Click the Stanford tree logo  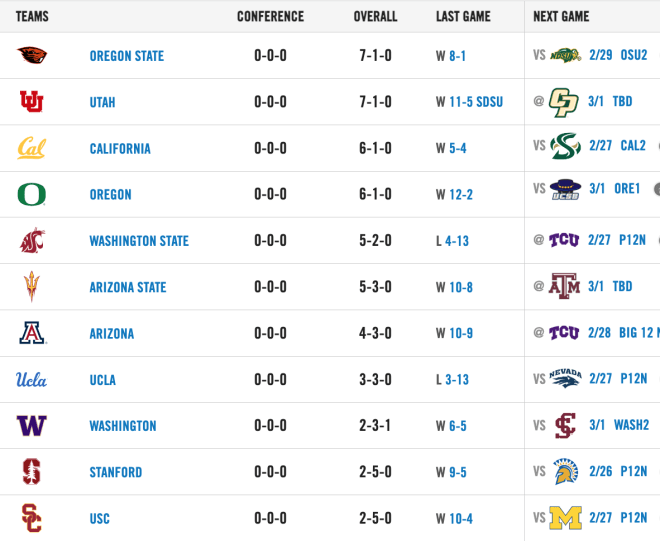click(32, 472)
